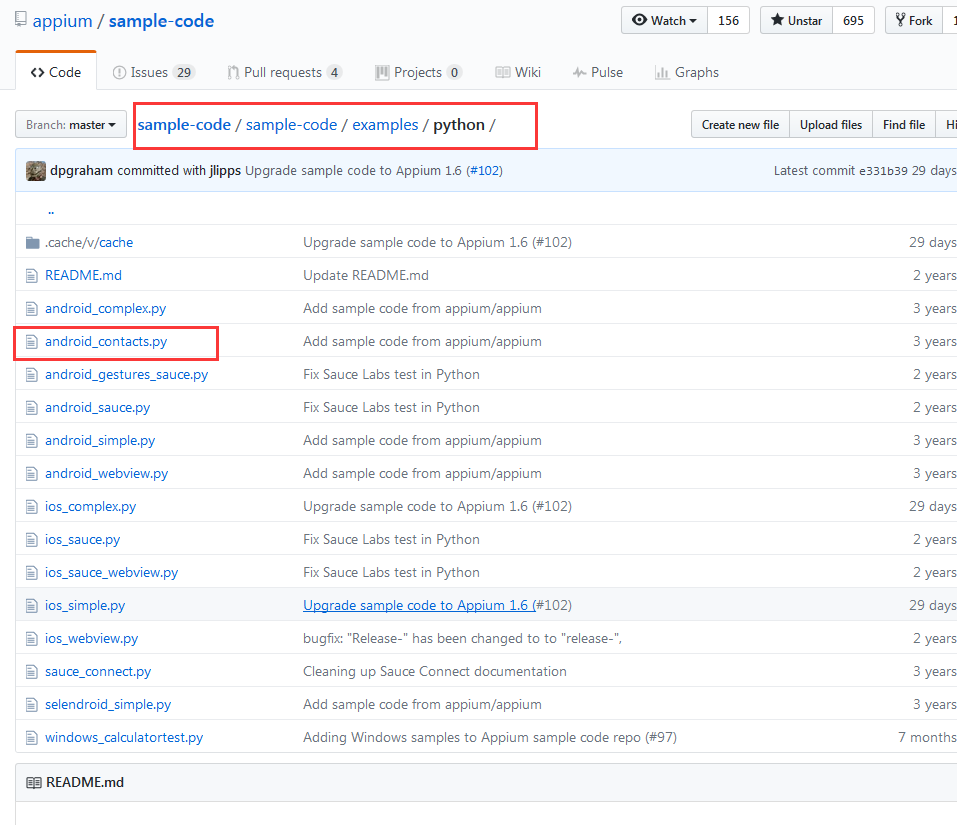957x825 pixels.
Task: Click the file icon beside ios_sauce.py
Action: pos(32,539)
